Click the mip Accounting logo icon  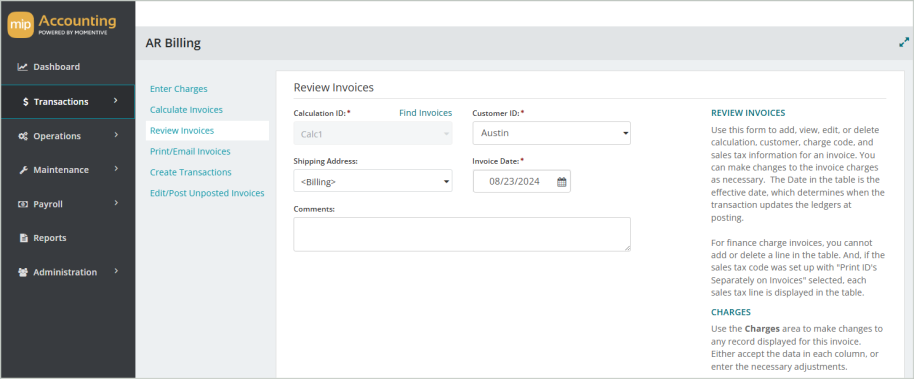click(x=20, y=26)
